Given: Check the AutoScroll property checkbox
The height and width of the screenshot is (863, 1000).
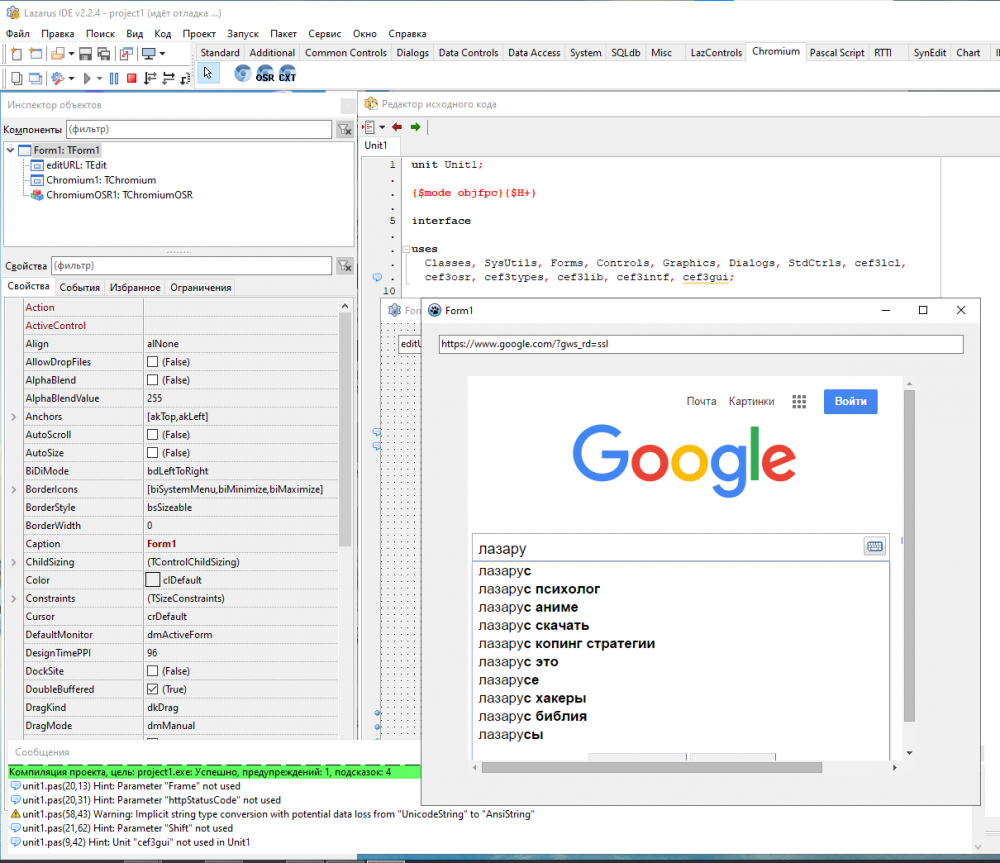Looking at the screenshot, I should pos(153,435).
